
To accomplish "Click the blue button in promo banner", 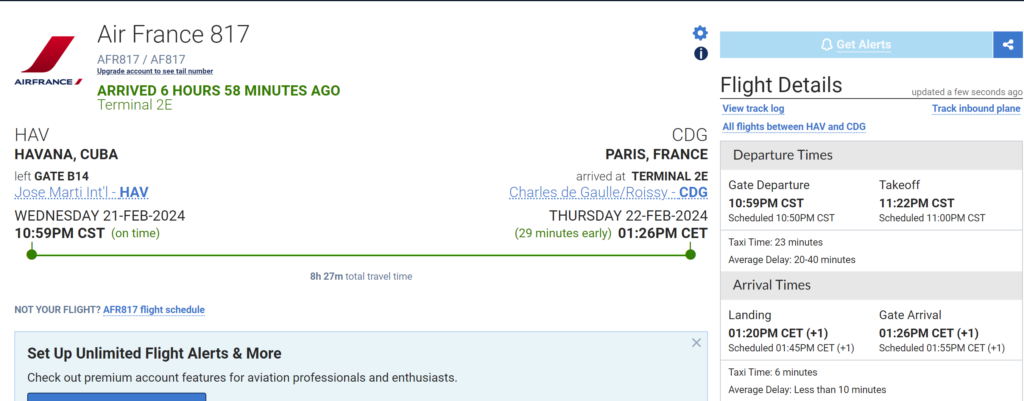I will point(116,396).
